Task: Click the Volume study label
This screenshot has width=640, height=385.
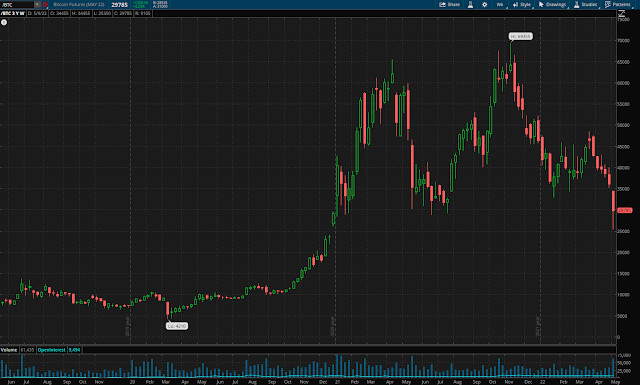Action: 9,350
